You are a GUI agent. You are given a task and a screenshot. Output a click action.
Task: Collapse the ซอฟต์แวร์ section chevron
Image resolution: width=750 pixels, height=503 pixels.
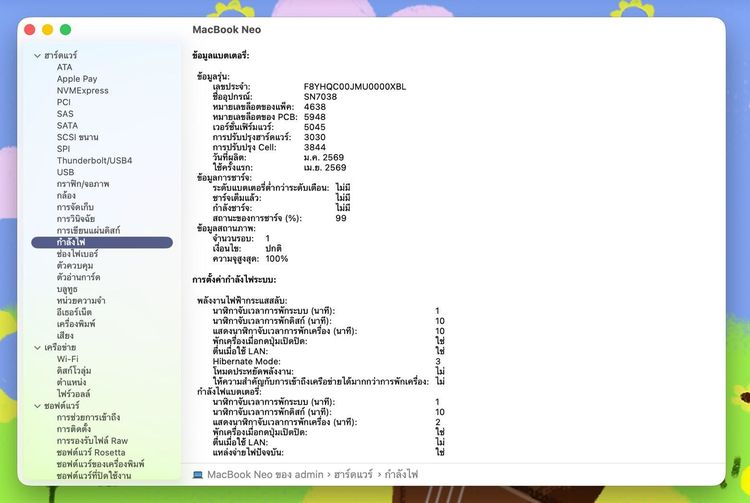pos(37,406)
